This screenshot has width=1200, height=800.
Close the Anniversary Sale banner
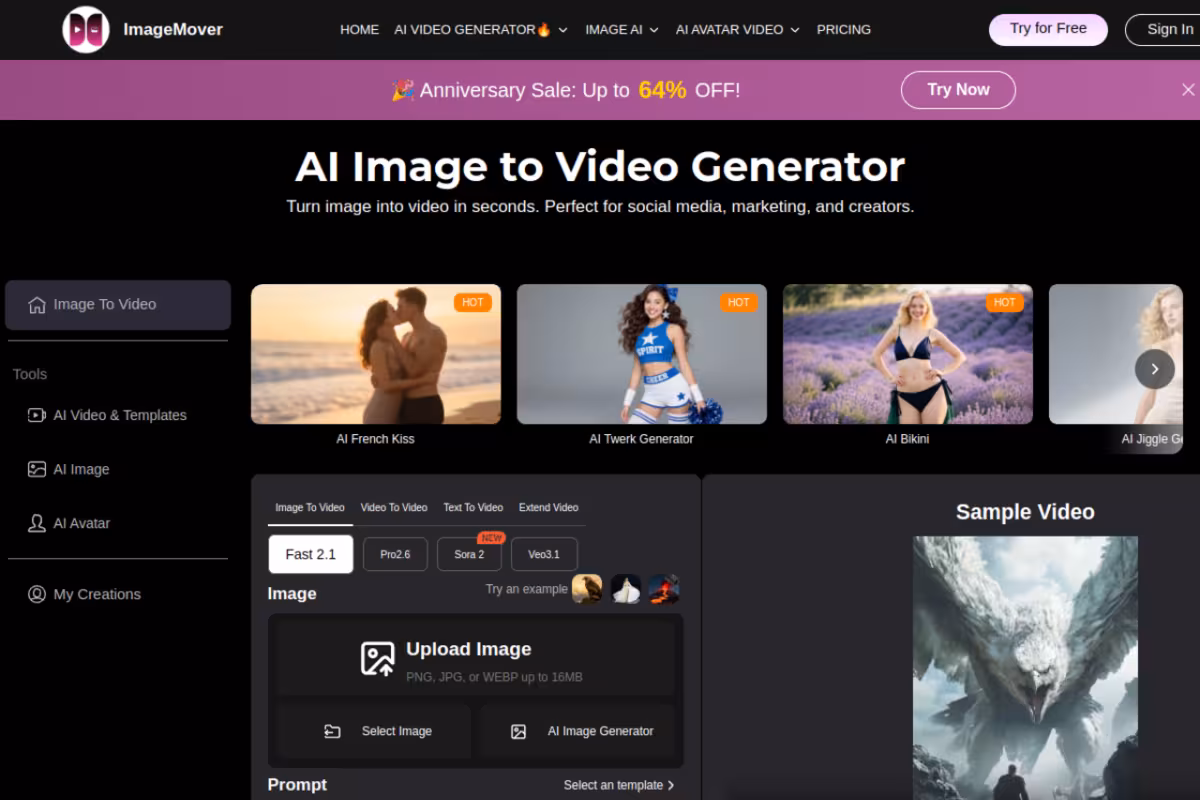click(x=1188, y=90)
